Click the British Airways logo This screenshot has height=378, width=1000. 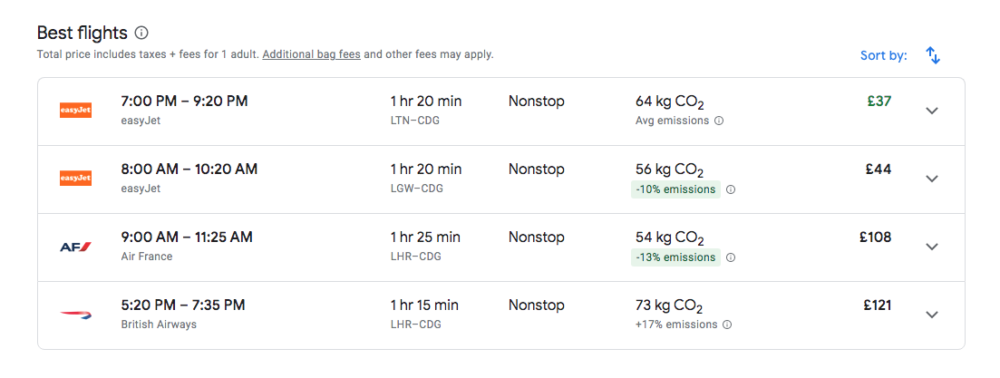pyautogui.click(x=76, y=314)
